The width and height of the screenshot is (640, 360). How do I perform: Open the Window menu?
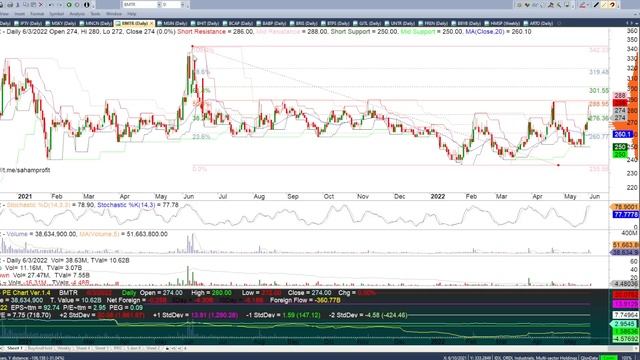(114, 14)
